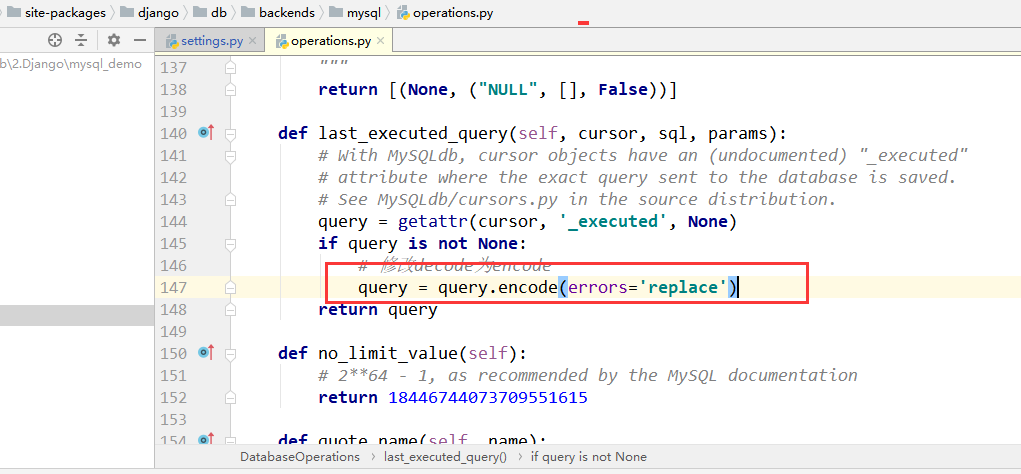
Task: Collapse last_executed_query function fold at line 140
Action: (230, 134)
